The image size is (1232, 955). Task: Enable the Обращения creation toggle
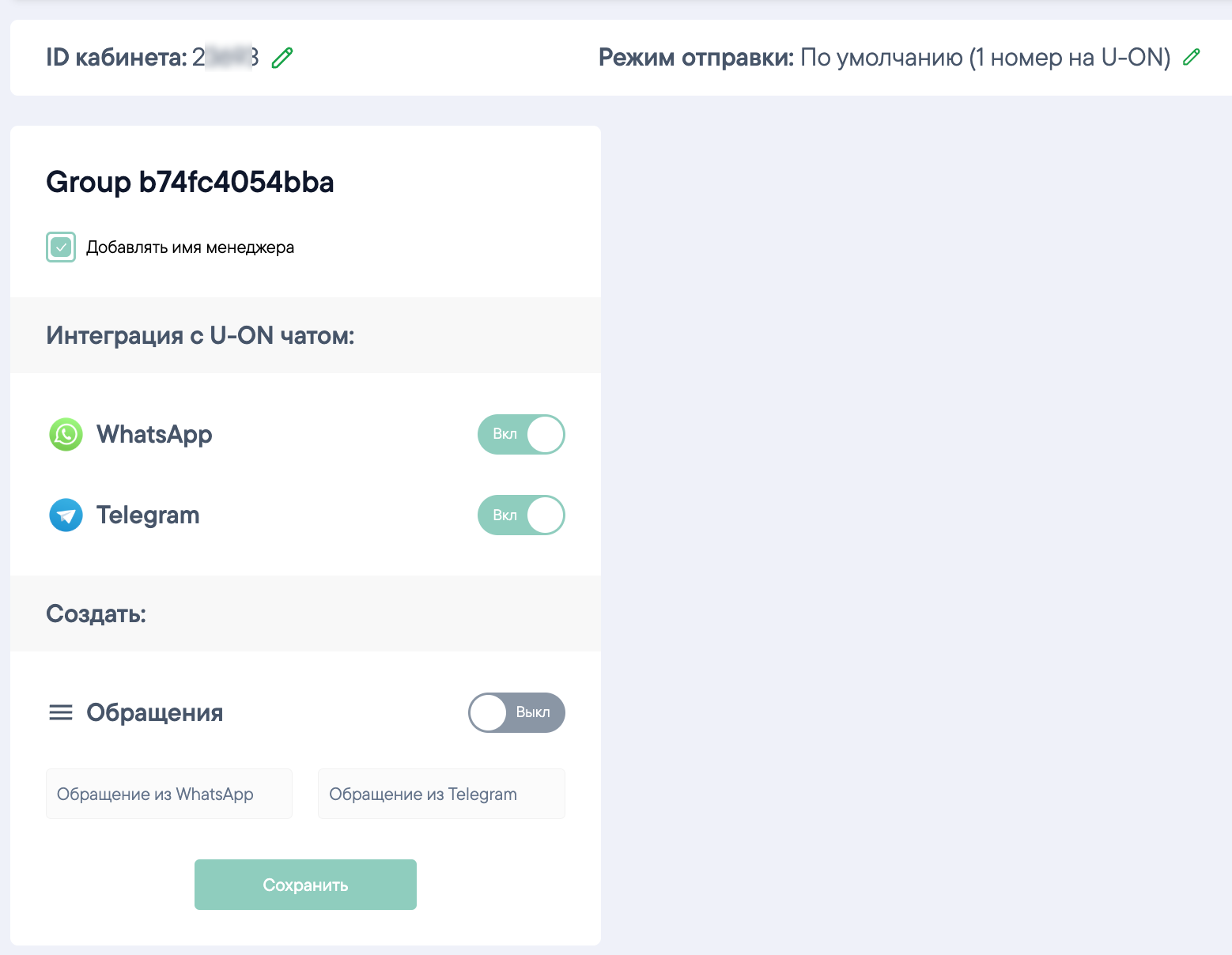click(x=516, y=712)
